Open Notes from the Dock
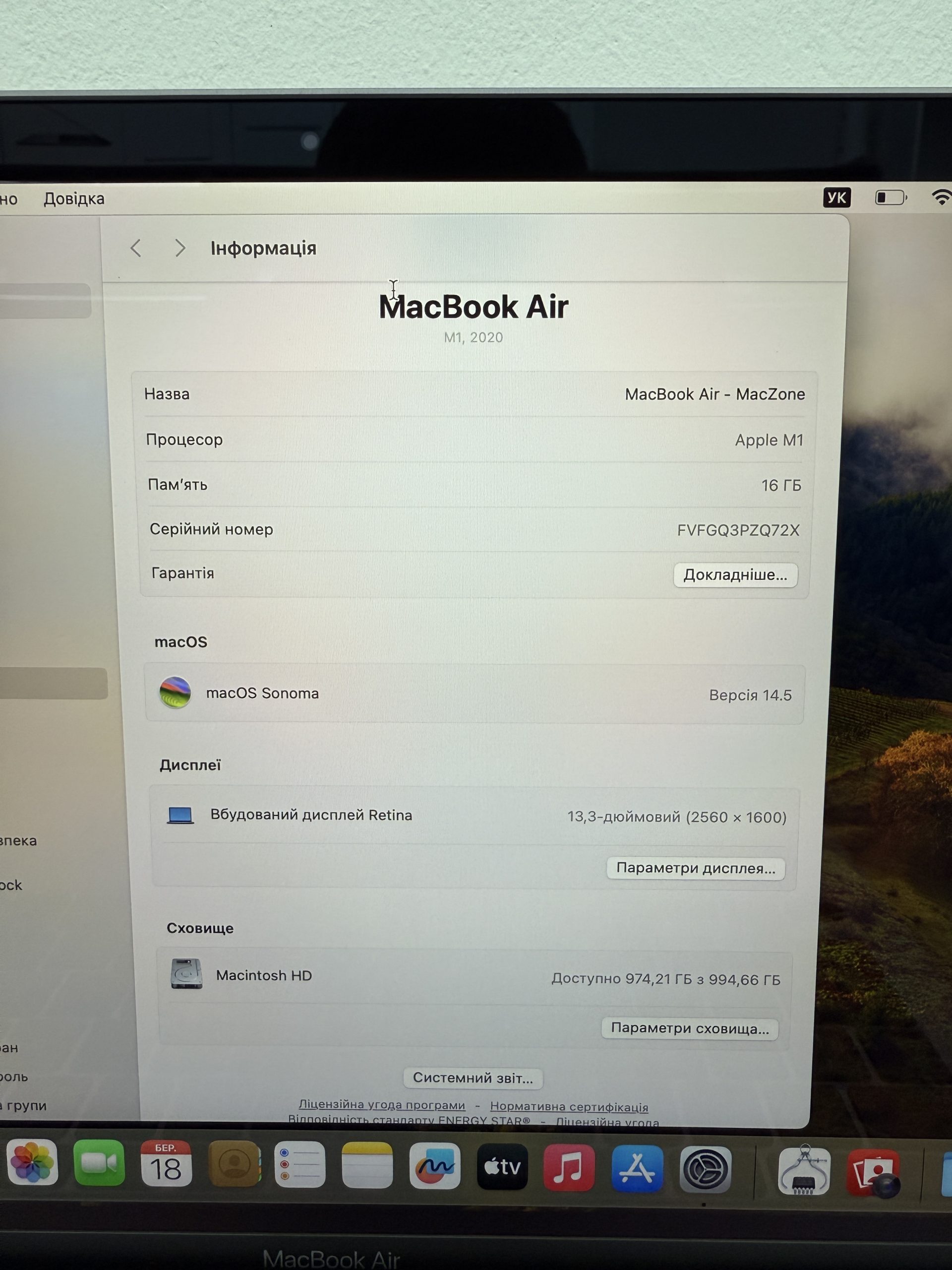Screen dimensions: 952x1270 click(x=367, y=1165)
